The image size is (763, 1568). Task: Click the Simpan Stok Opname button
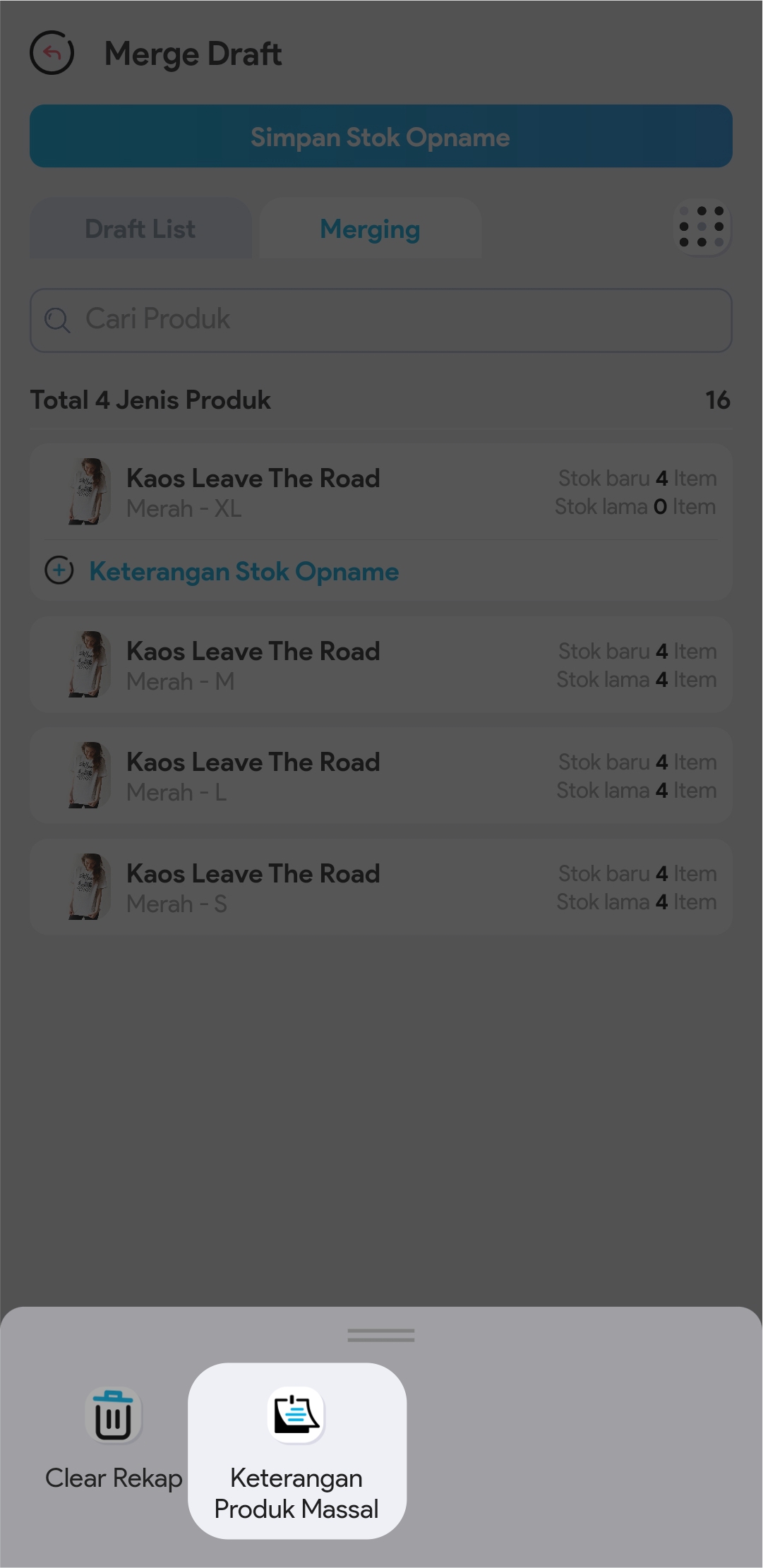click(x=381, y=136)
